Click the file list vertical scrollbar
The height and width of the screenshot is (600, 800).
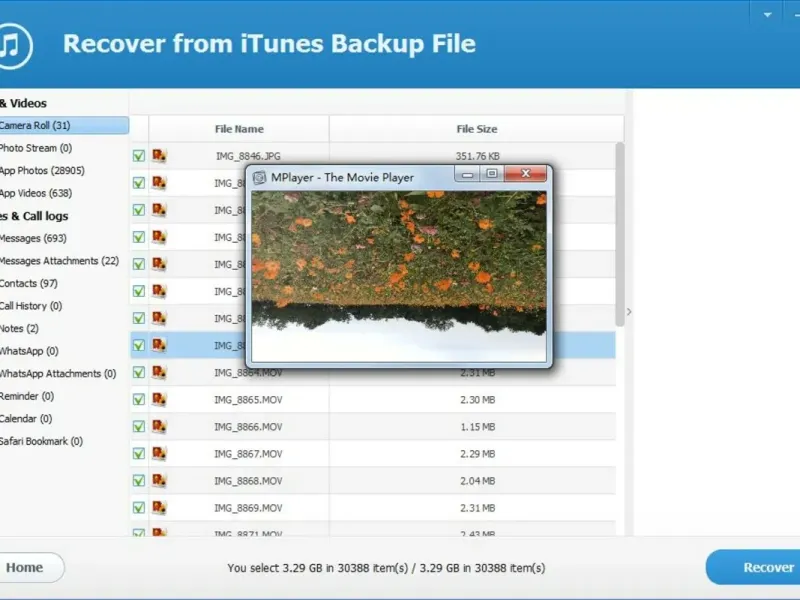point(620,235)
